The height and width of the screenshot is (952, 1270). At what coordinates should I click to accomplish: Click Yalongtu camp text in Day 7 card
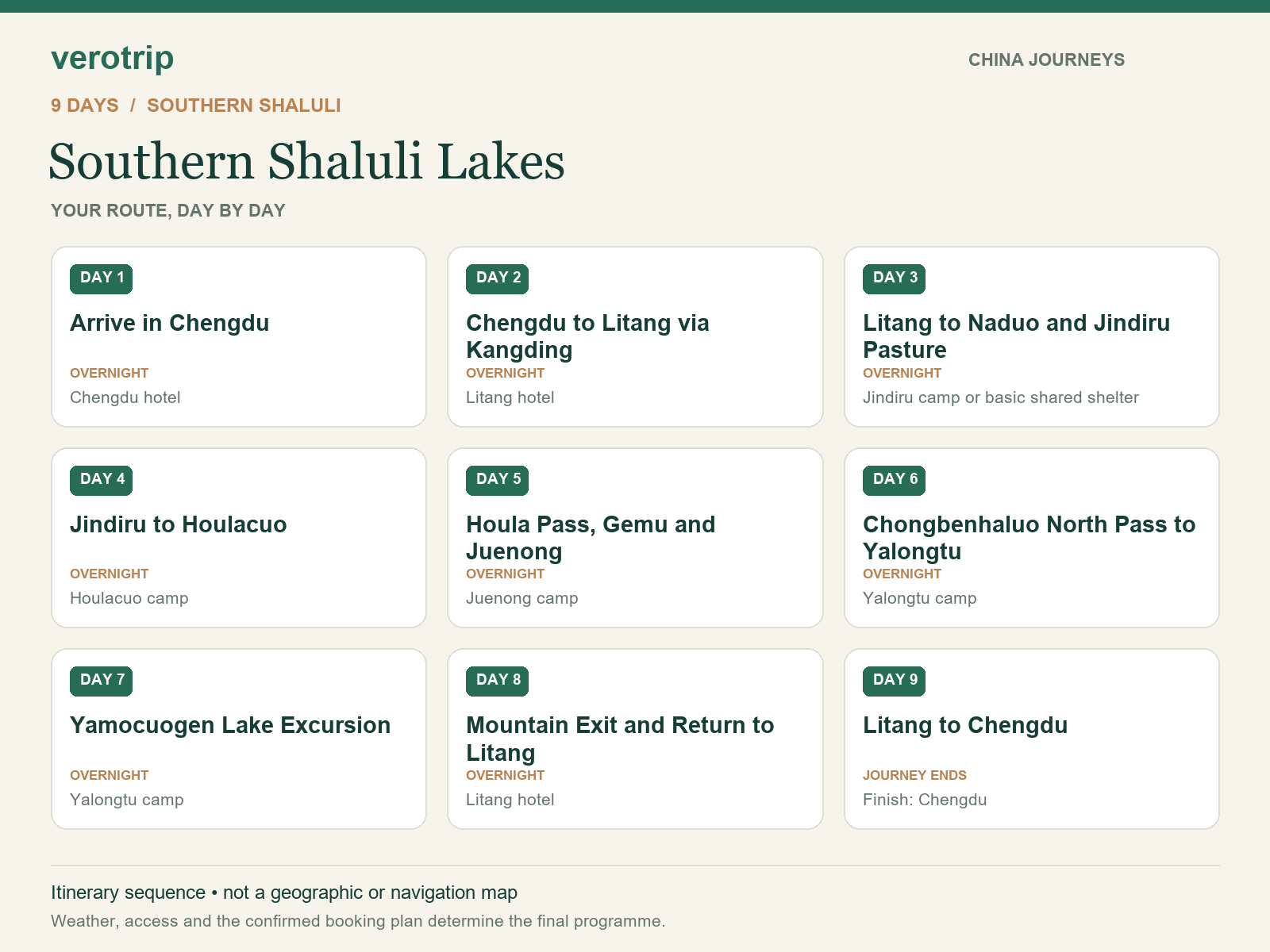127,800
